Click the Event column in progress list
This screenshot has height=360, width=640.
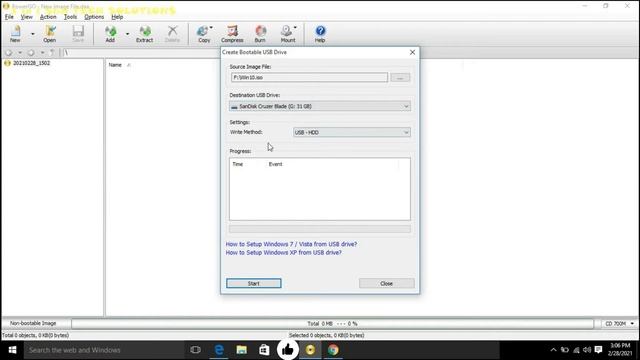[276, 164]
